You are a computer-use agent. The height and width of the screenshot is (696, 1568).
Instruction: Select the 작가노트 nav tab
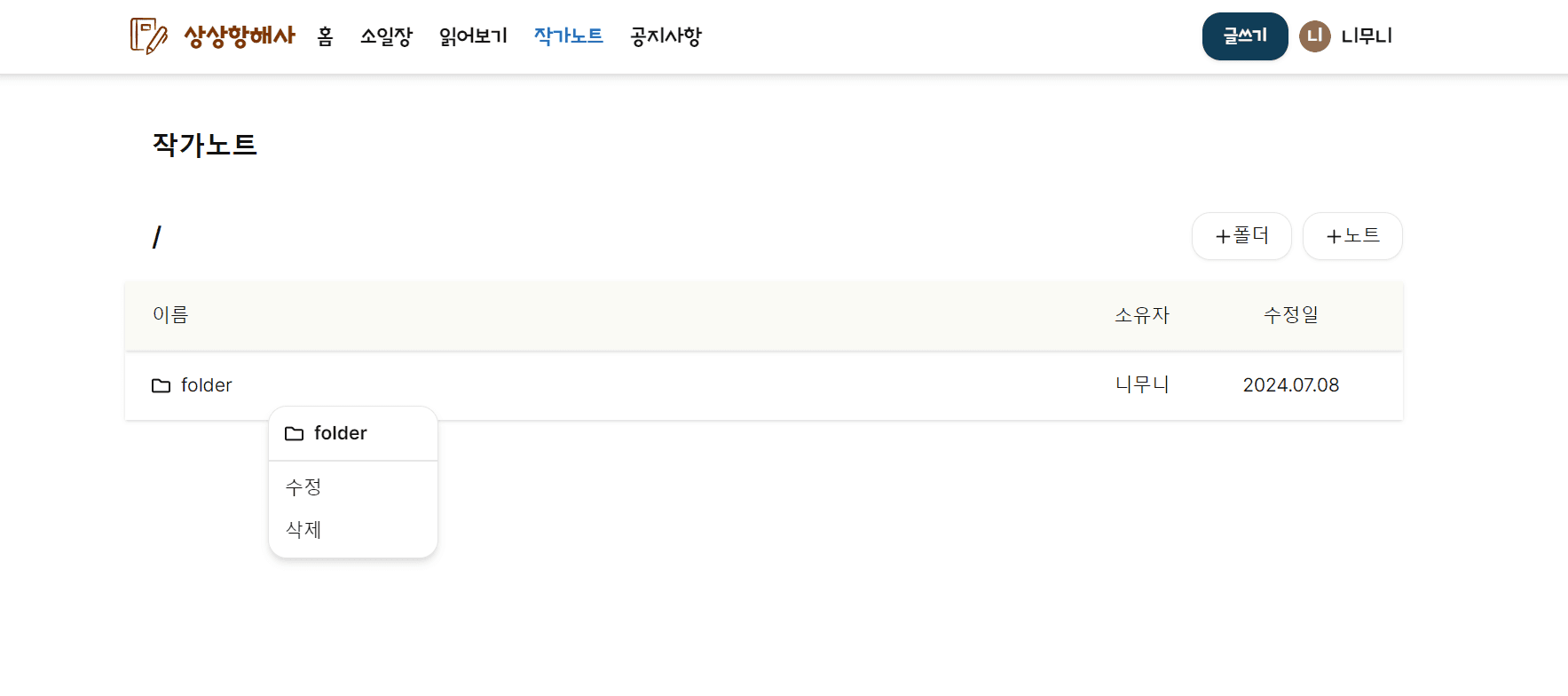pos(569,36)
